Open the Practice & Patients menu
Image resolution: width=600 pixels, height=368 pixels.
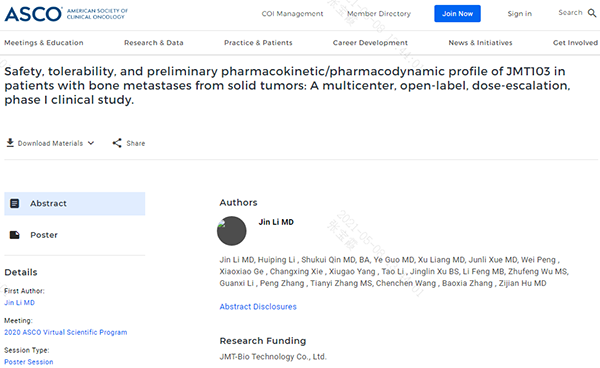click(x=258, y=42)
